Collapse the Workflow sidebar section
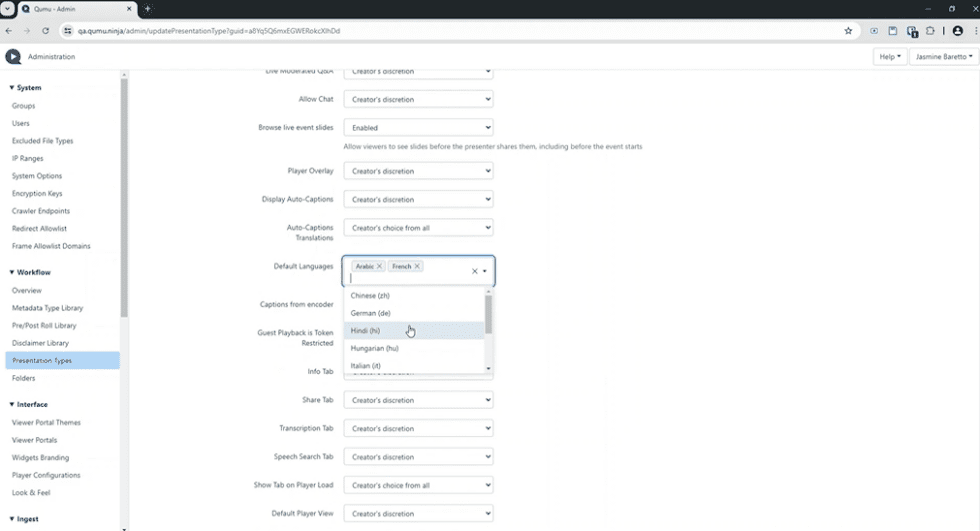Image resolution: width=980 pixels, height=531 pixels. [x=12, y=272]
